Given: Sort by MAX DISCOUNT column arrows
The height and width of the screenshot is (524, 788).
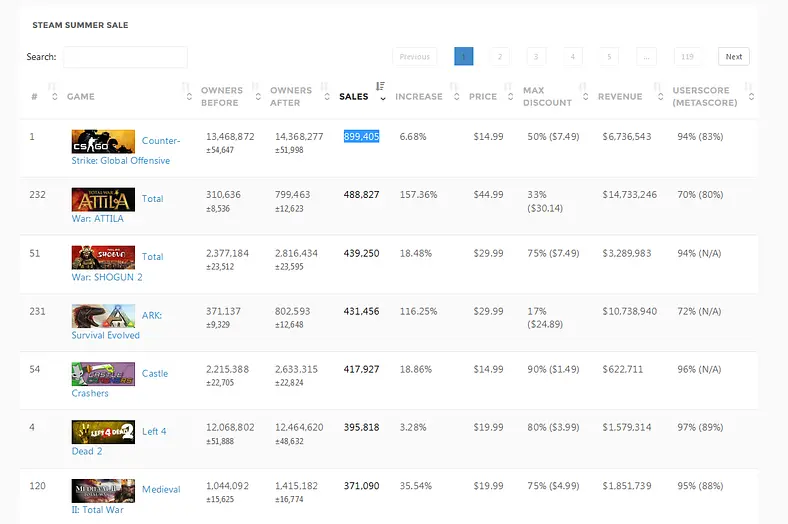Looking at the screenshot, I should tap(585, 96).
